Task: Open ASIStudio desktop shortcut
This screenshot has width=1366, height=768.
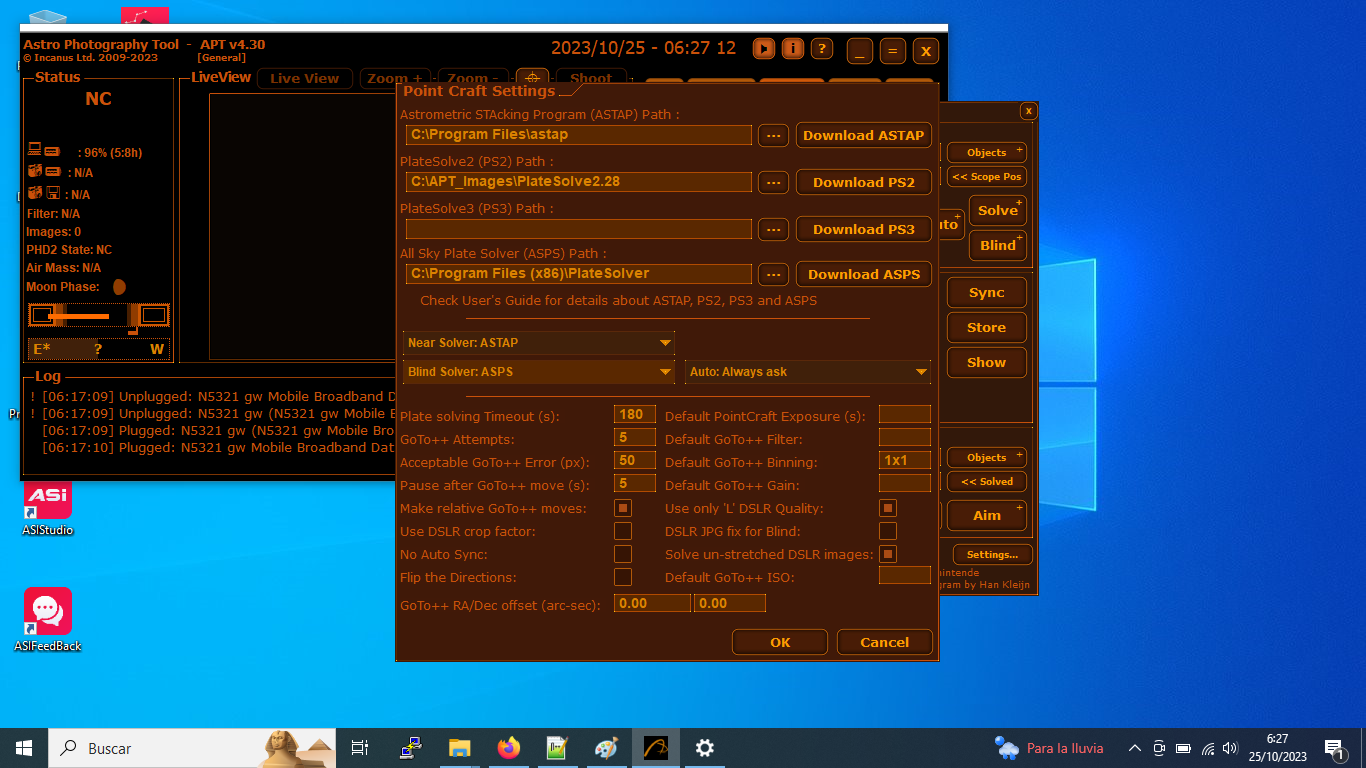Action: [x=47, y=506]
